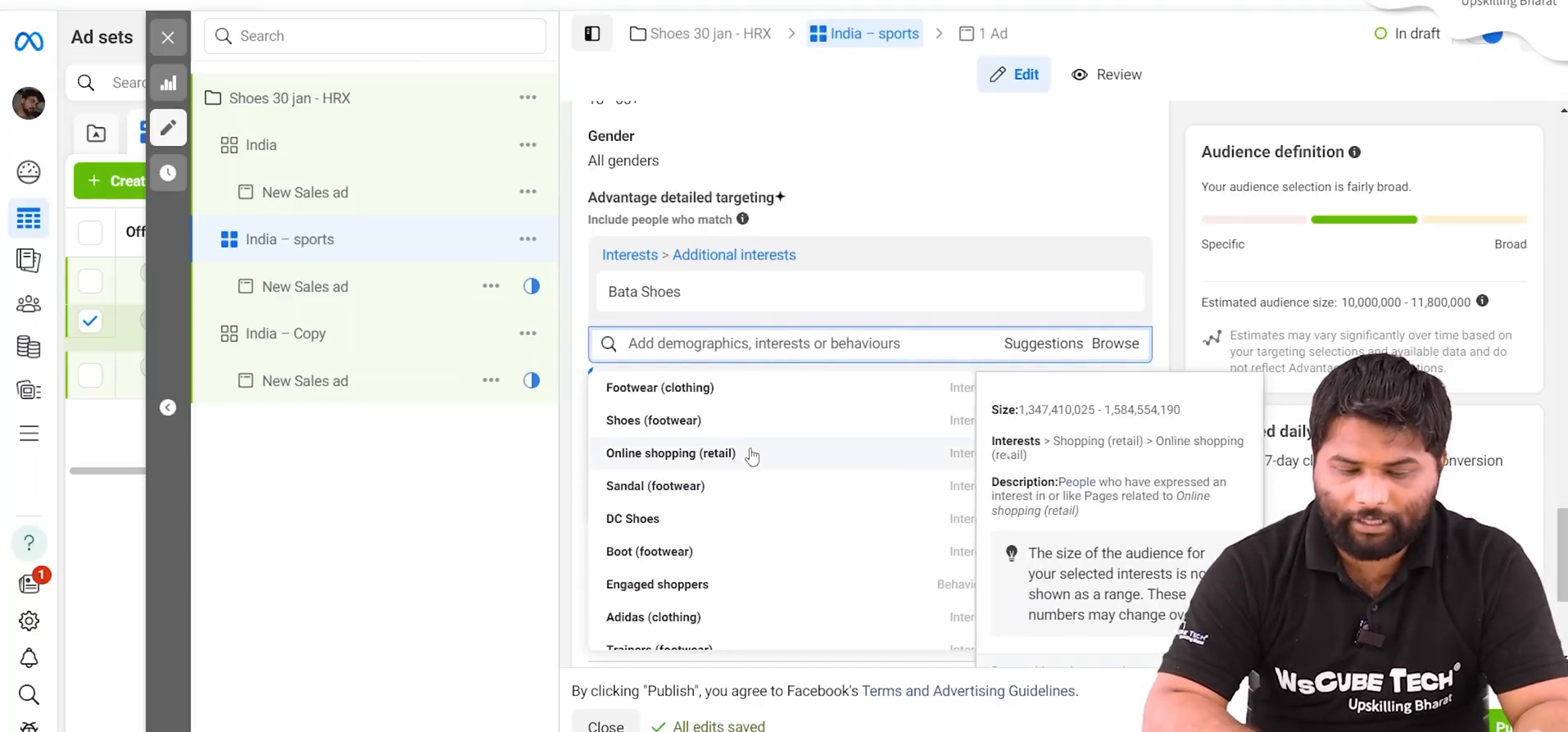Go to 1 Ad breadcrumb
The image size is (1568, 732).
(x=983, y=34)
